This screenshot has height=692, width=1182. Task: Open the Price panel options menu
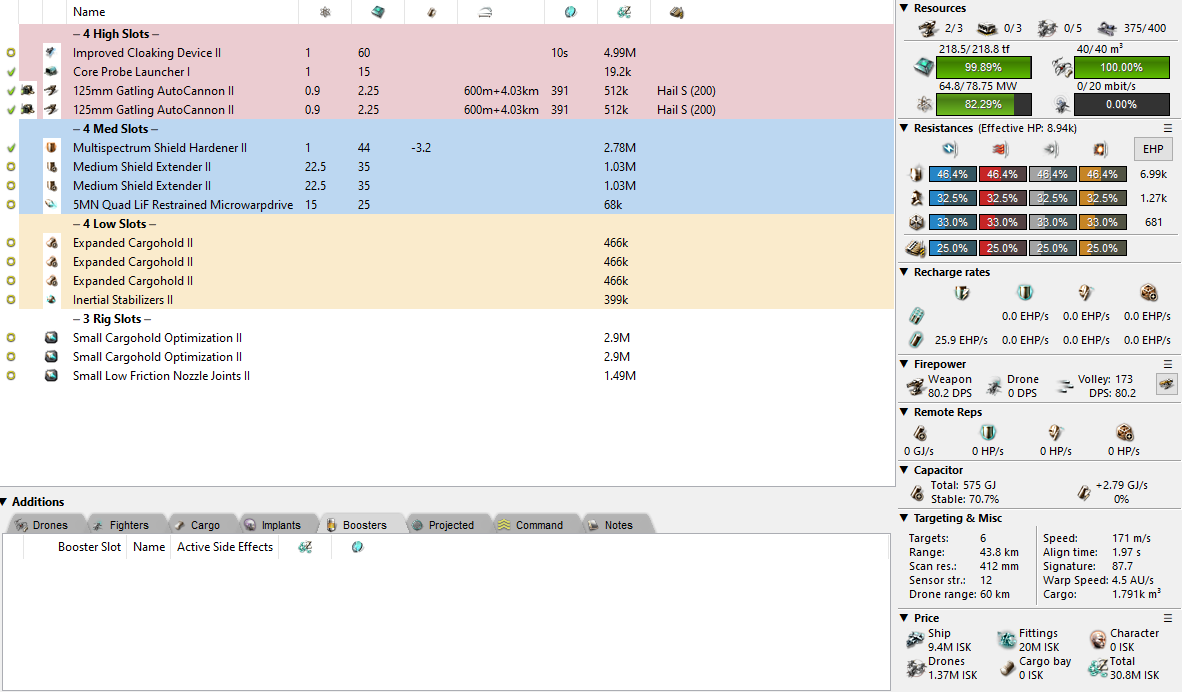(1168, 618)
